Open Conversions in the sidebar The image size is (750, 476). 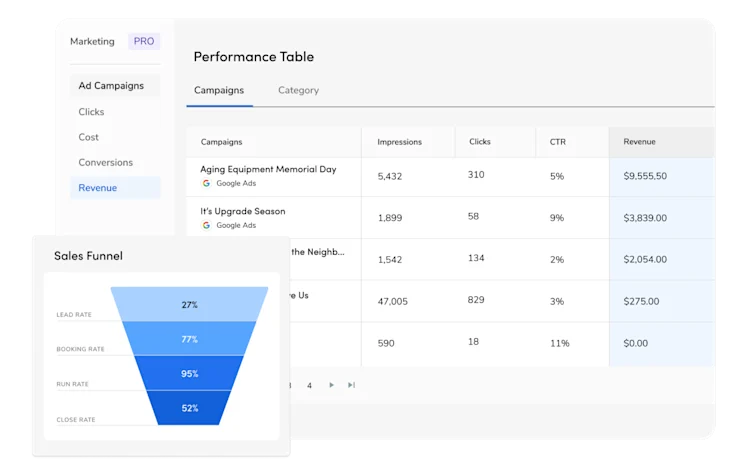pyautogui.click(x=106, y=162)
